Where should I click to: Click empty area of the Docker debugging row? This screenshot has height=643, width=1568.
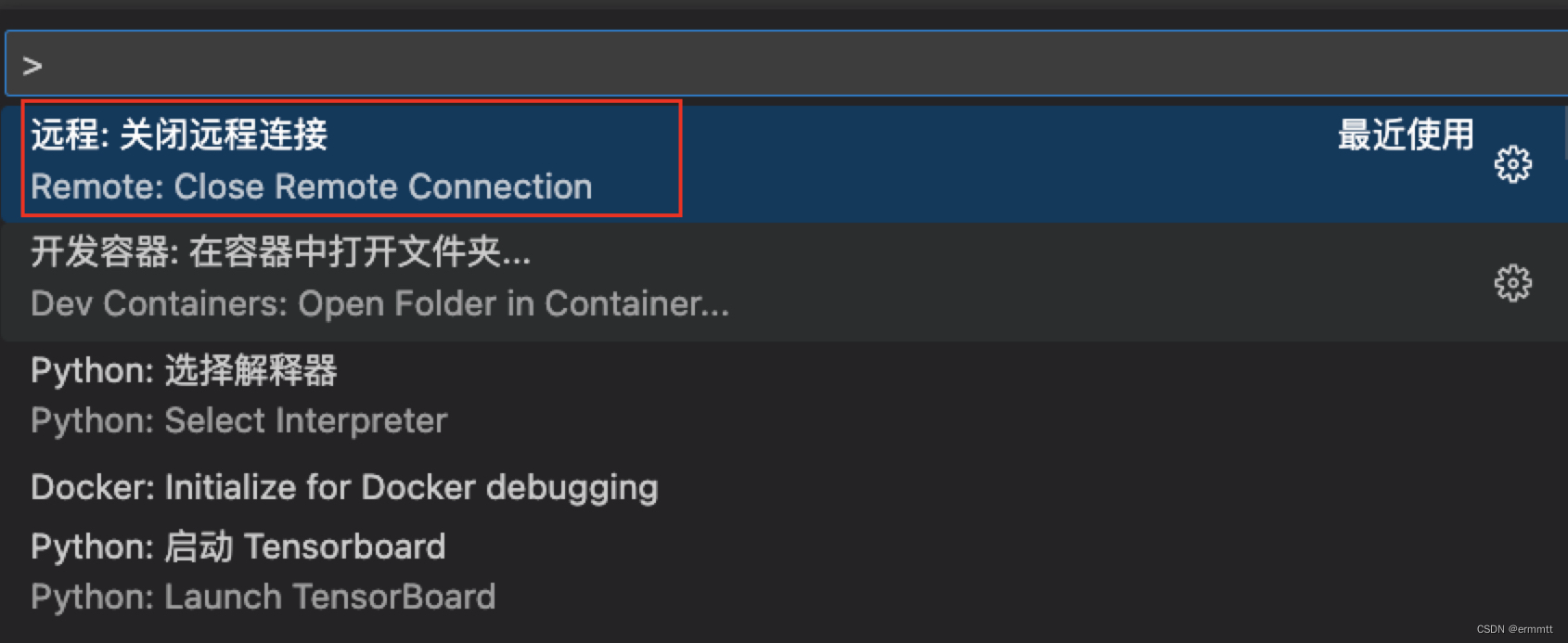point(1113,488)
